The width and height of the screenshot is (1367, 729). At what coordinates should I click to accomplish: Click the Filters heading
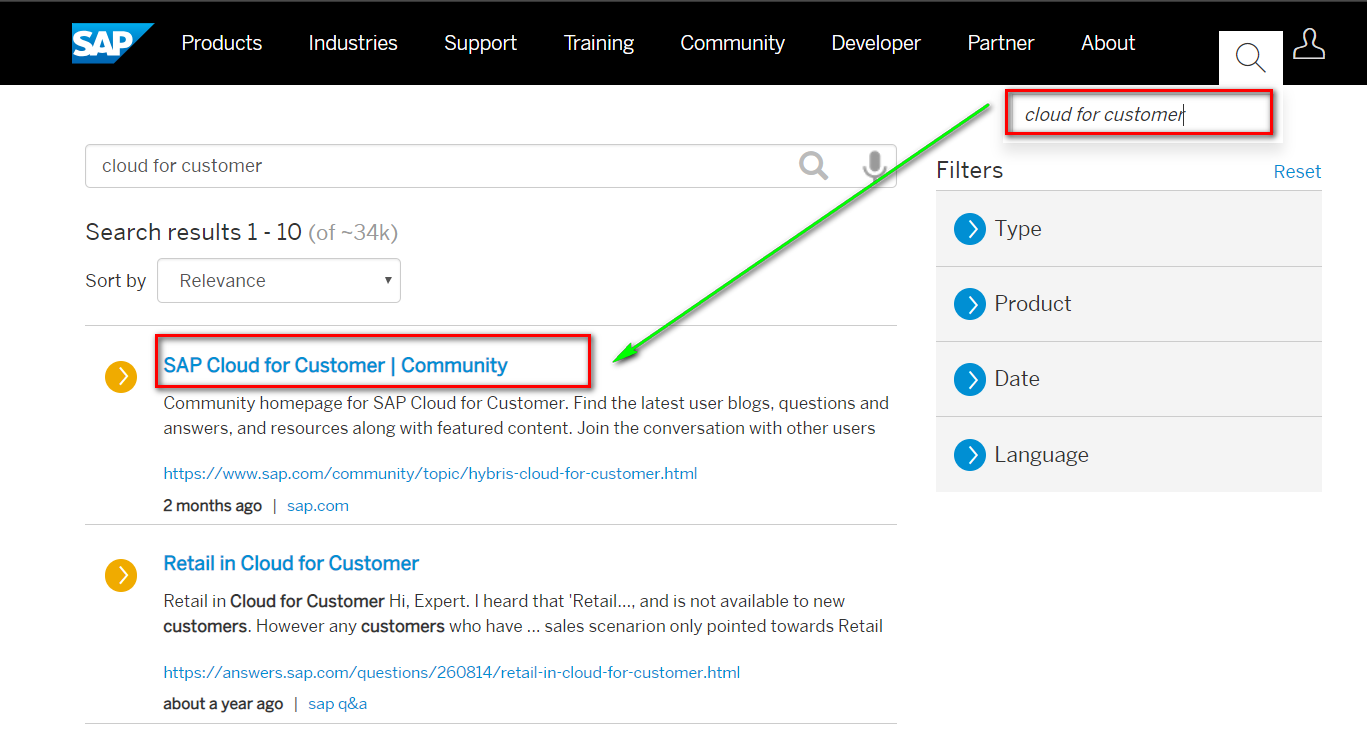pos(969,170)
